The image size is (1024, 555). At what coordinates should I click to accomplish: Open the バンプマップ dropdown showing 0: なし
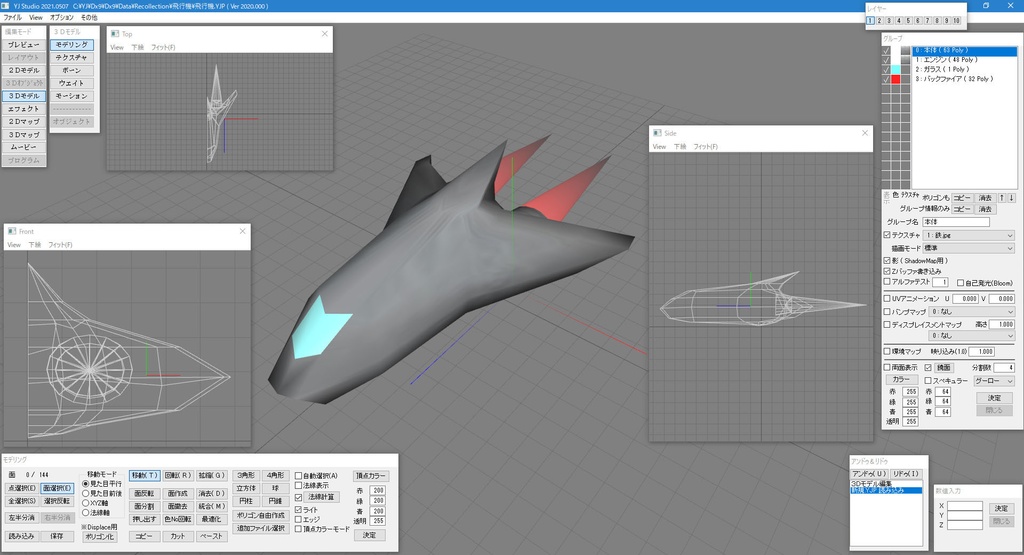971,312
